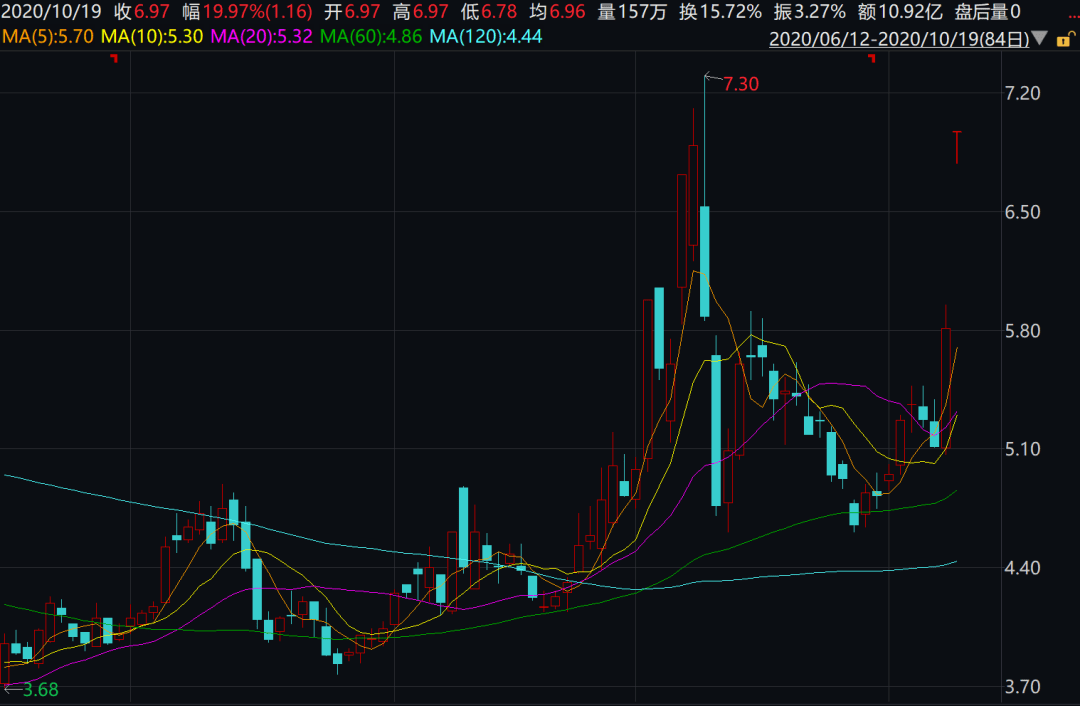Screen dimensions: 1080x706
Task: Click the 4.40 price axis label
Action: pyautogui.click(x=1022, y=568)
